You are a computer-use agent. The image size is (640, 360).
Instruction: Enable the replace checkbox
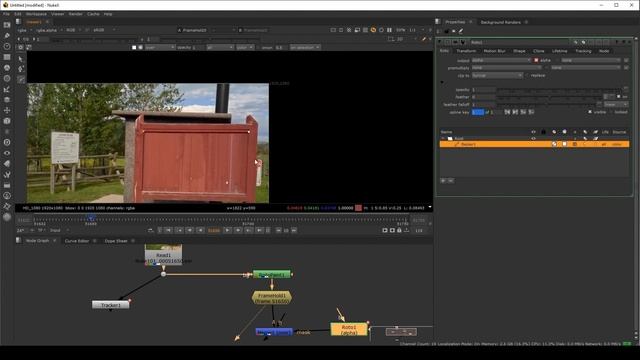pos(527,76)
